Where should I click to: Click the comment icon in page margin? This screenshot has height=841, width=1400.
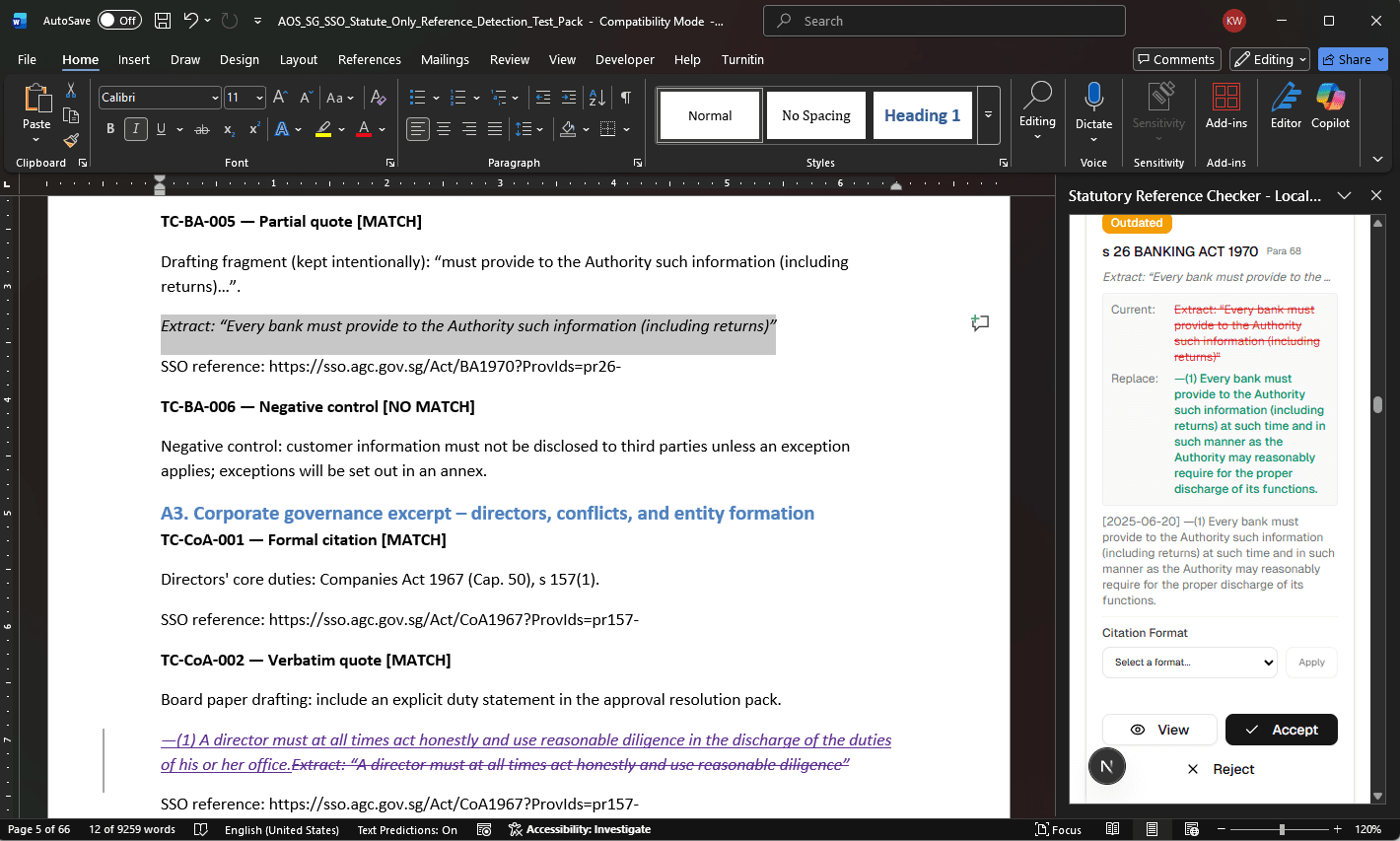tap(980, 322)
